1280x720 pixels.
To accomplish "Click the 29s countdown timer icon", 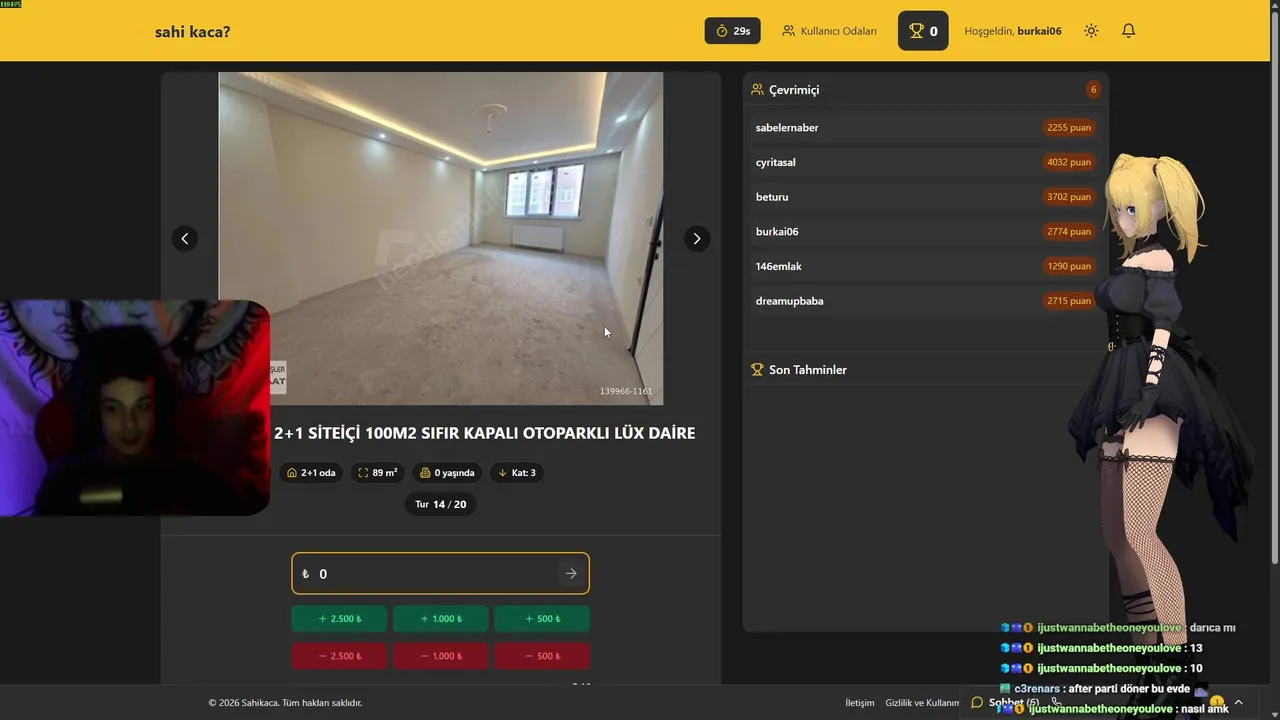I will (x=722, y=31).
